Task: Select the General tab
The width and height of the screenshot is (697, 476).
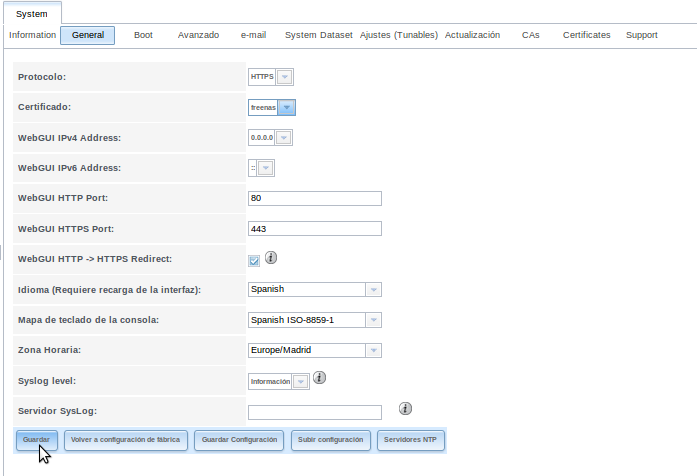Action: (x=88, y=35)
